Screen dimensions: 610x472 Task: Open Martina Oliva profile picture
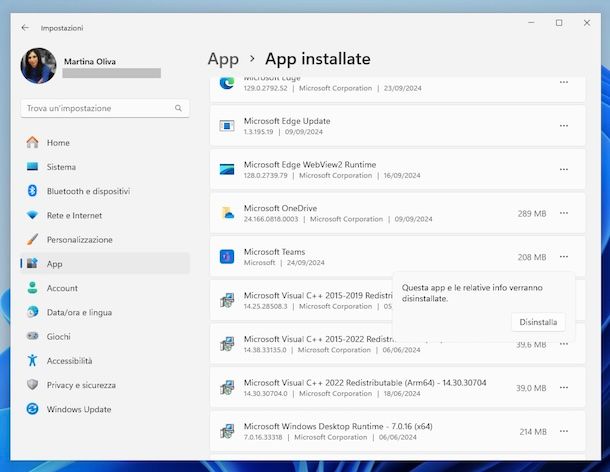pos(39,66)
